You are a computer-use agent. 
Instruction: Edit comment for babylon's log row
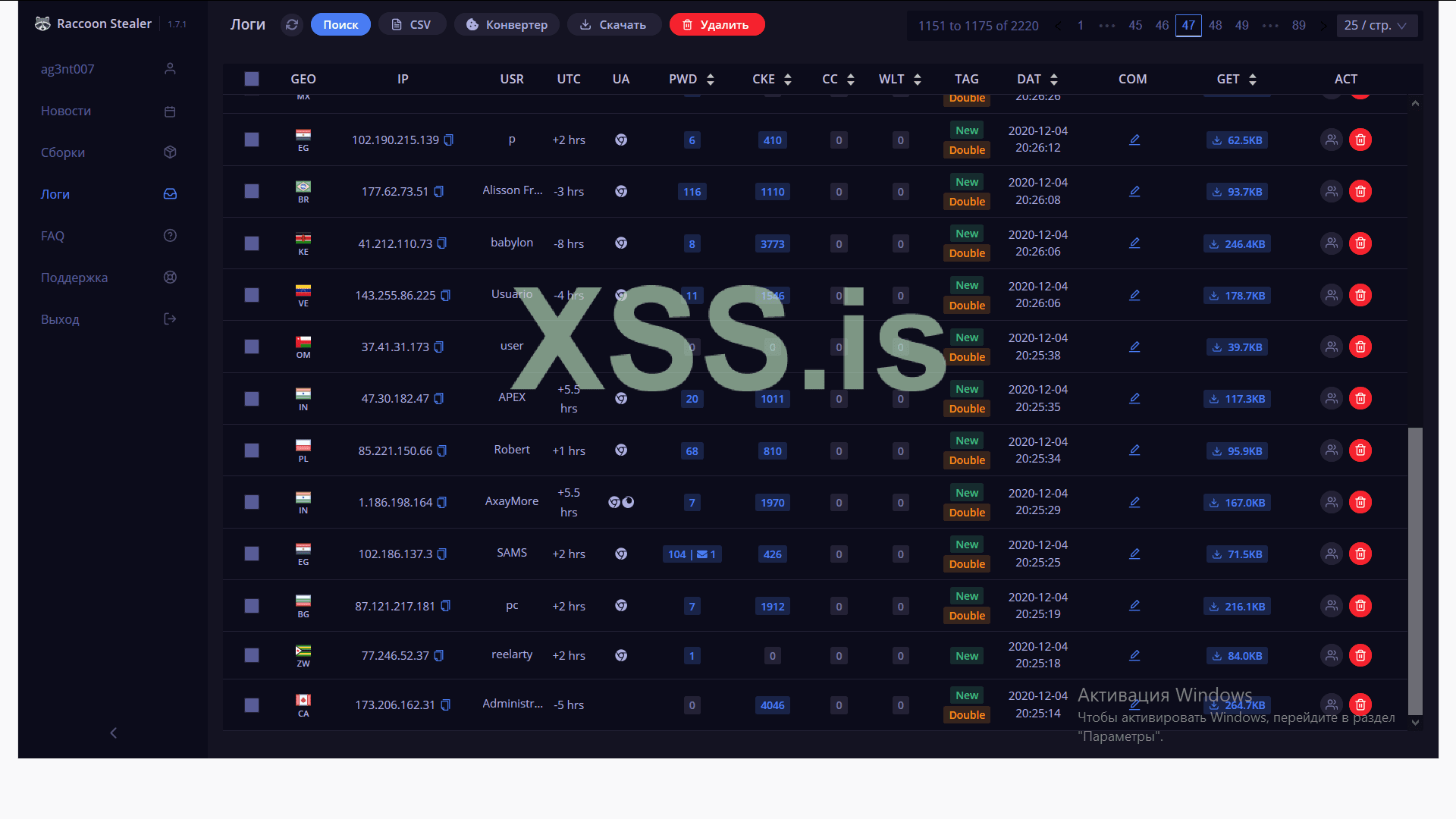(x=1134, y=243)
